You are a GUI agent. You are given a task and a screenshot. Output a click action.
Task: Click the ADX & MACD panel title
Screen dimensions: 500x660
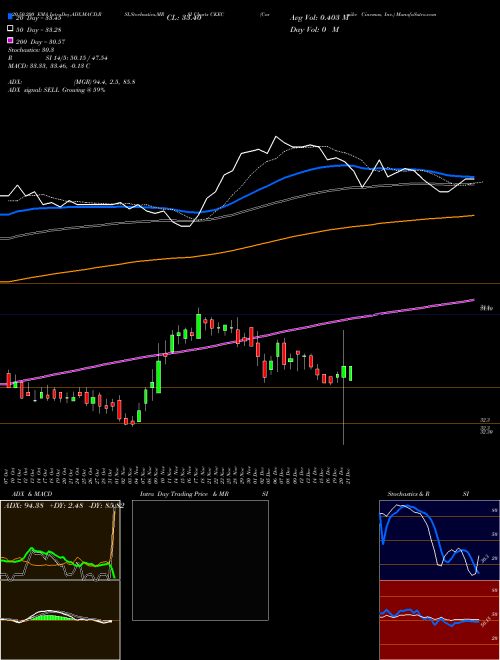pyautogui.click(x=32, y=494)
